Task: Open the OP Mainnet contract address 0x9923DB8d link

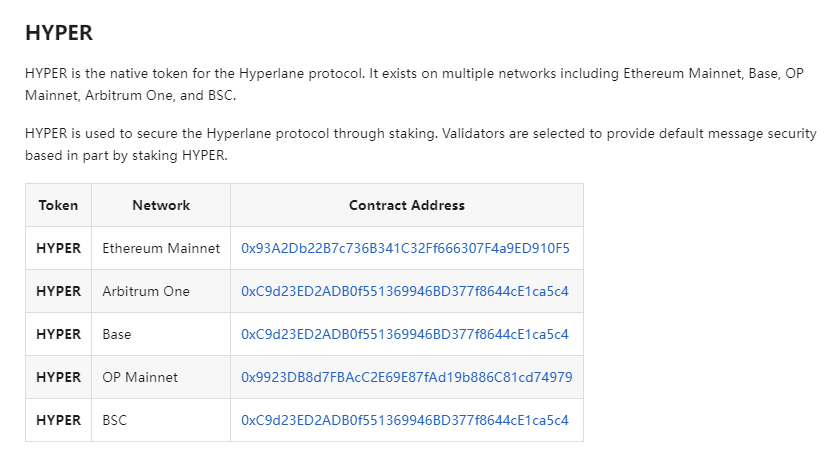Action: [406, 377]
